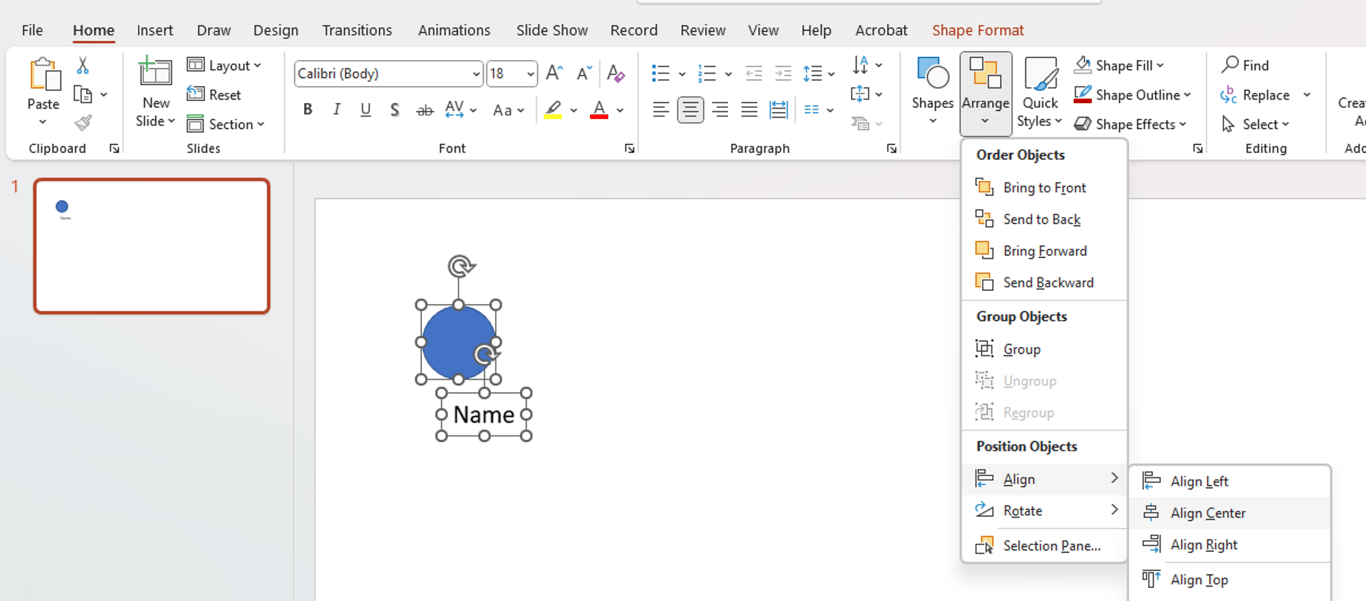
Task: Open the font name combo box dropdown
Action: (476, 74)
